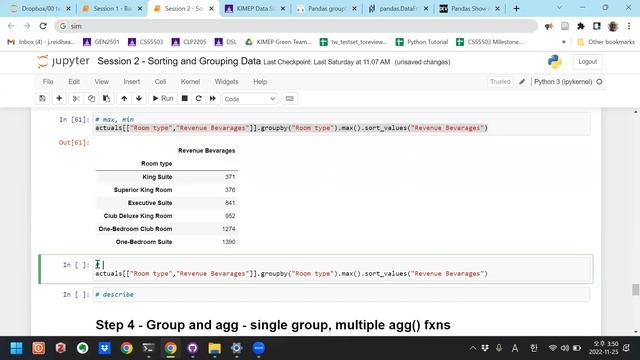The image size is (640, 360).
Task: Open Chrome profile avatar
Action: pos(613,26)
